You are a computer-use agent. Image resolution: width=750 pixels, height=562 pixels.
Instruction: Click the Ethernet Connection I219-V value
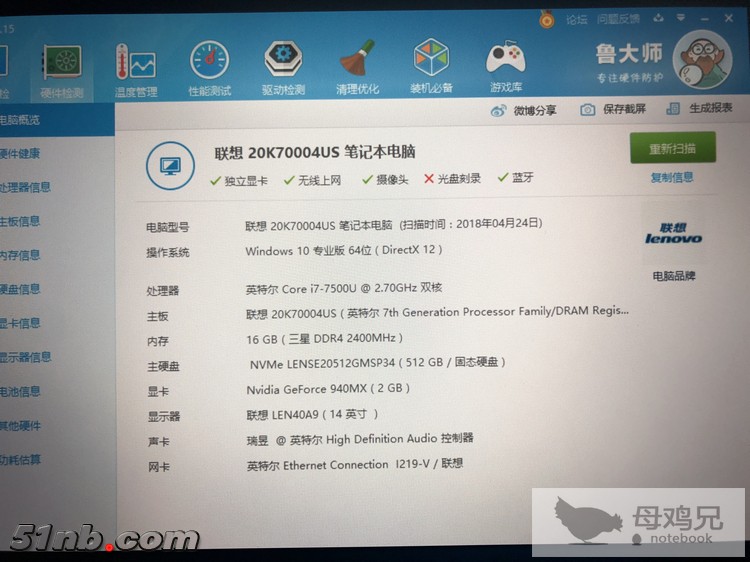(354, 464)
